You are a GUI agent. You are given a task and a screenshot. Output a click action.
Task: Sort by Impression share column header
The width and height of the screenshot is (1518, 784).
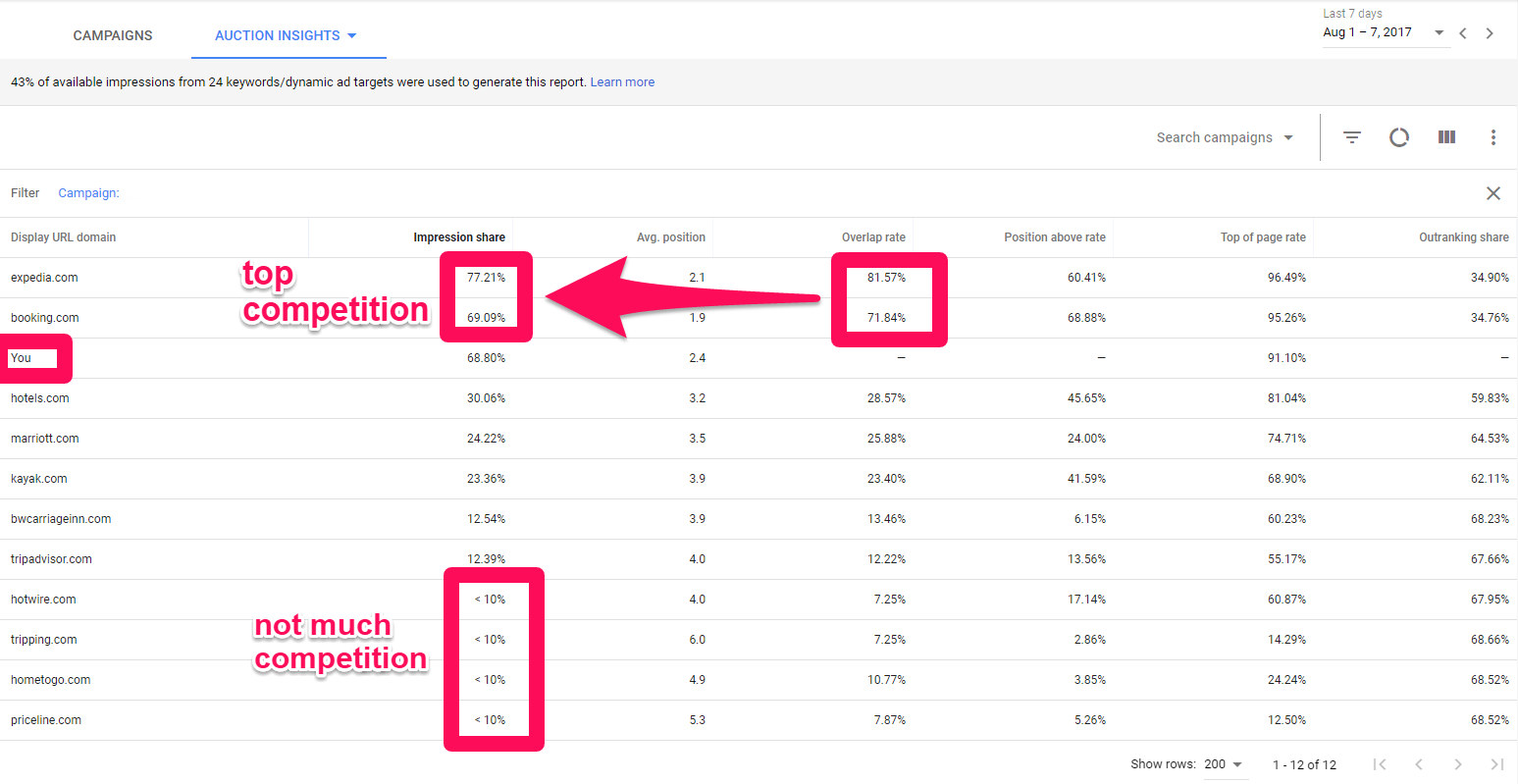pyautogui.click(x=459, y=237)
